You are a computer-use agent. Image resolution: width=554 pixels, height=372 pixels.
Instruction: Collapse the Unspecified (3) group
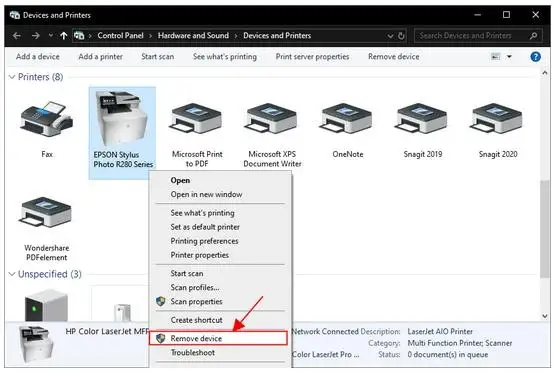point(12,274)
